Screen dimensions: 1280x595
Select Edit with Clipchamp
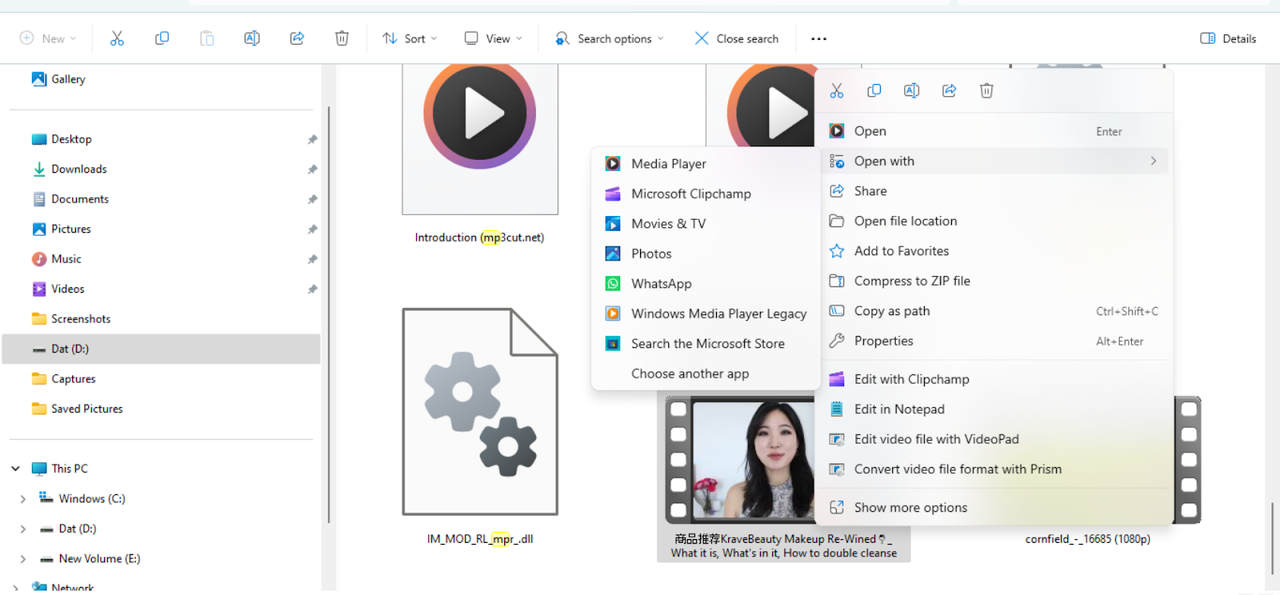coord(995,379)
